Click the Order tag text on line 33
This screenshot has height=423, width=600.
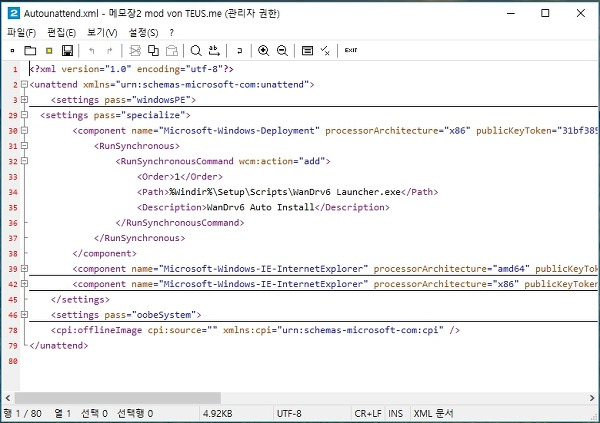(x=180, y=176)
